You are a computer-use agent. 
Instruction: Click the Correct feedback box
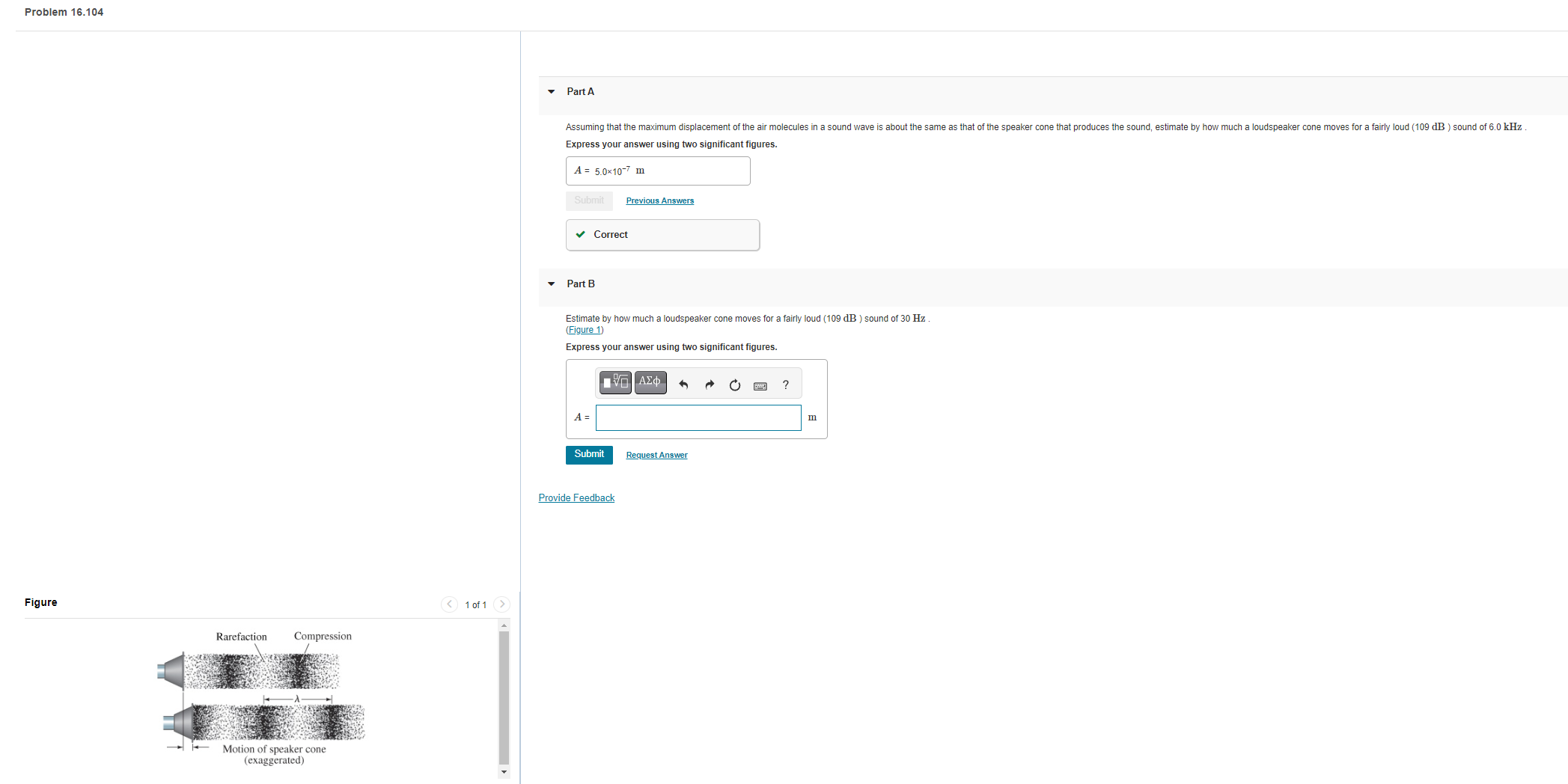pyautogui.click(x=662, y=235)
